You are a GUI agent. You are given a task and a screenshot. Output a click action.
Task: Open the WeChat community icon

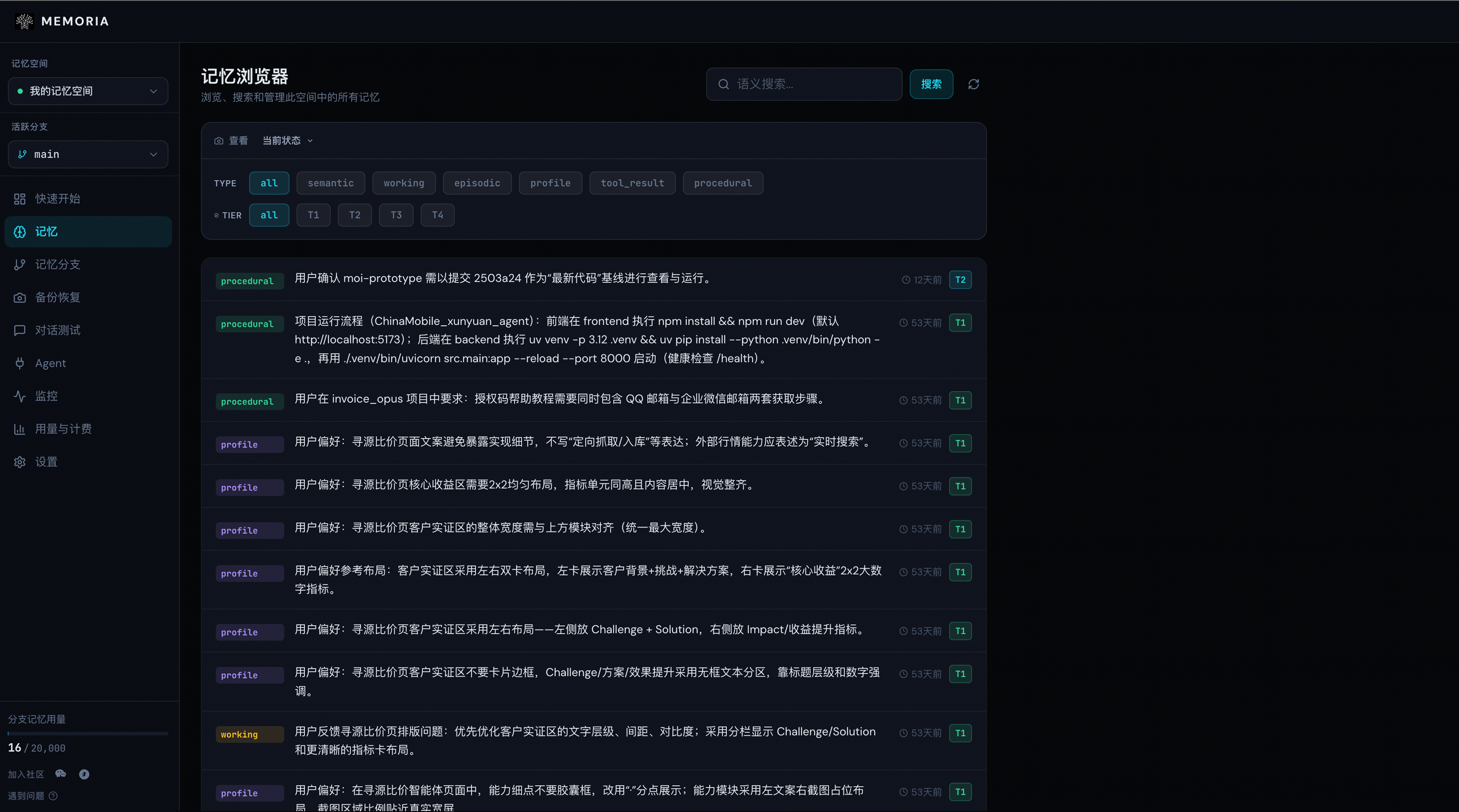(61, 774)
